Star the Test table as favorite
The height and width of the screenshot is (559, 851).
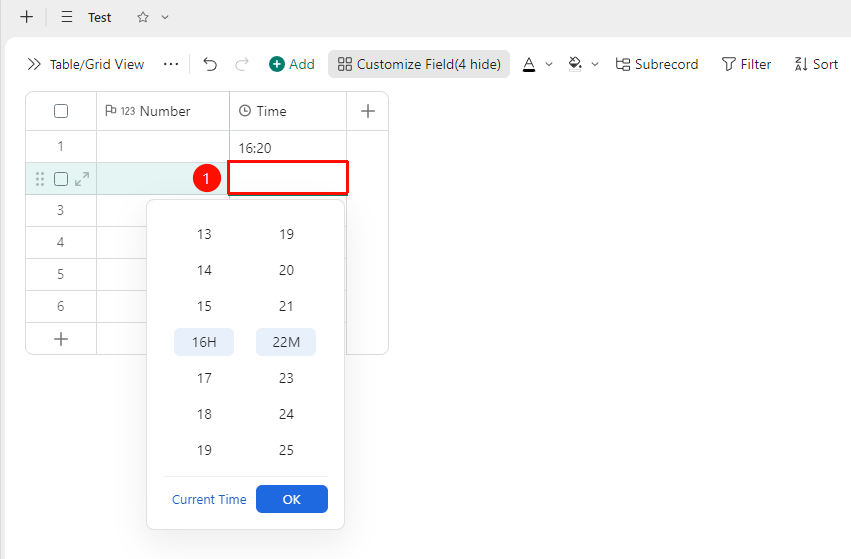pos(143,17)
